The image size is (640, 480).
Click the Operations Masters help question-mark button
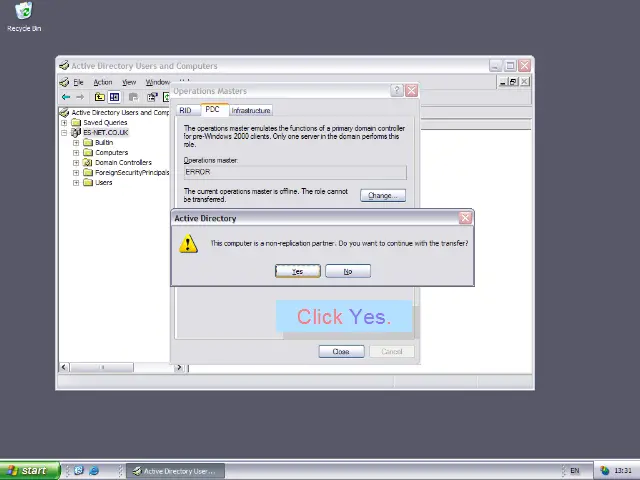397,91
